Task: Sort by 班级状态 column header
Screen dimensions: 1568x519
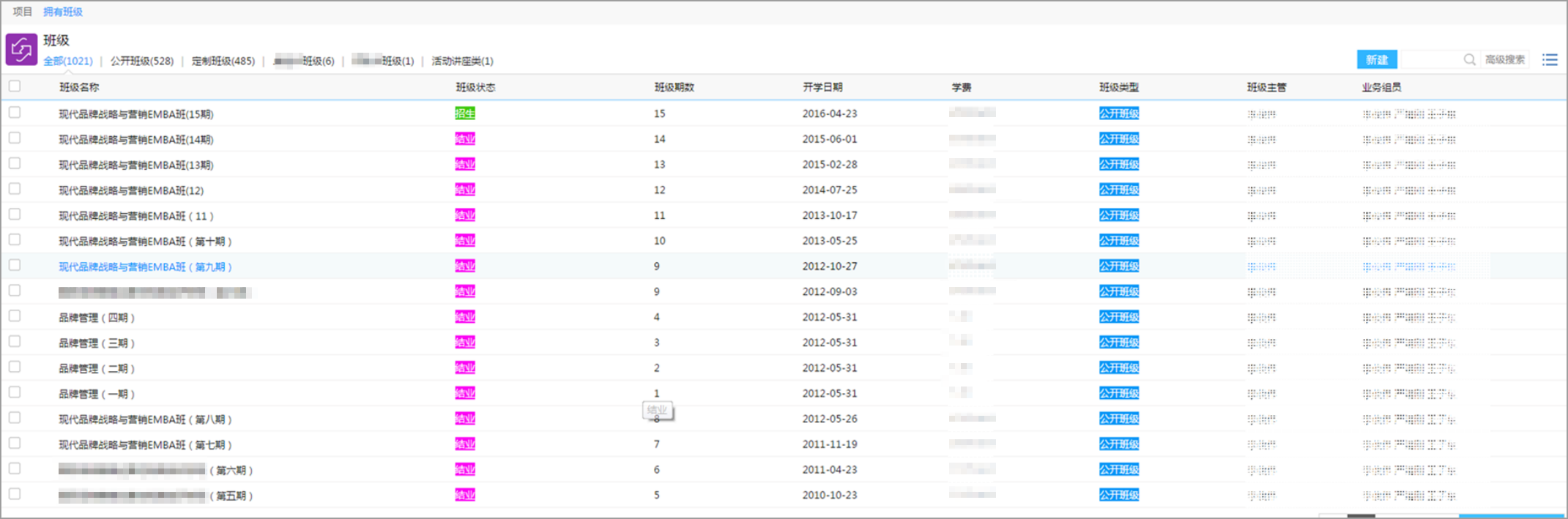Action: (475, 87)
